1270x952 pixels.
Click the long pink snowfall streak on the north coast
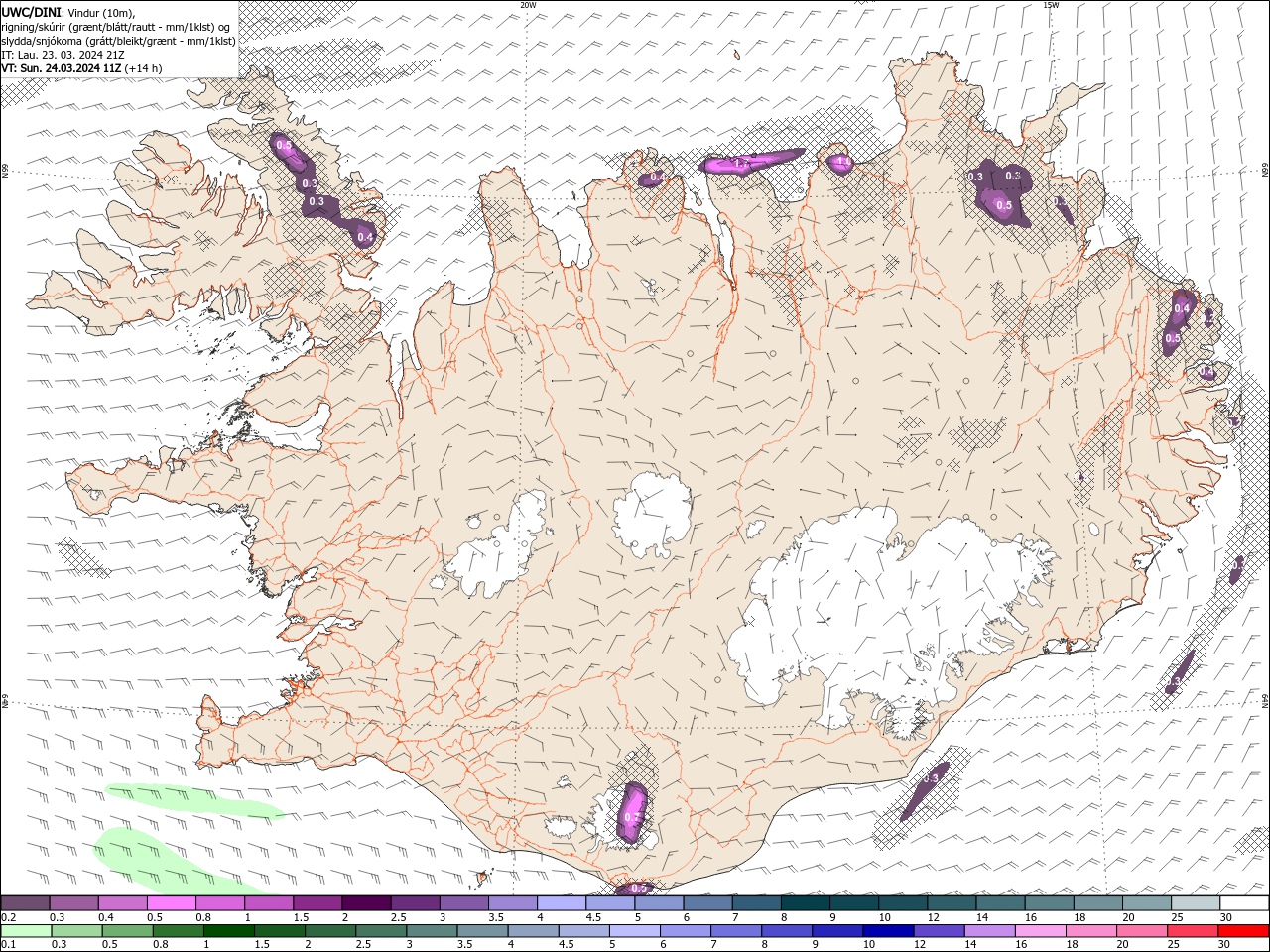click(x=752, y=162)
